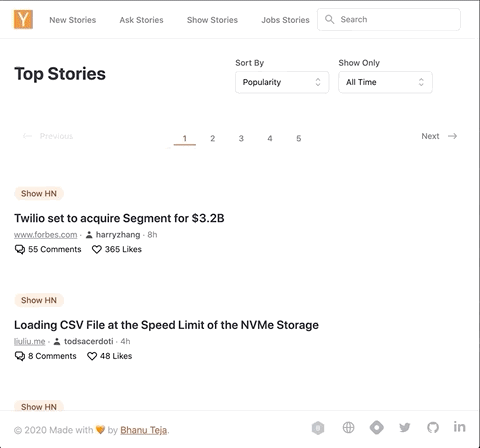
Task: Go to New Stories
Action: coord(73,20)
